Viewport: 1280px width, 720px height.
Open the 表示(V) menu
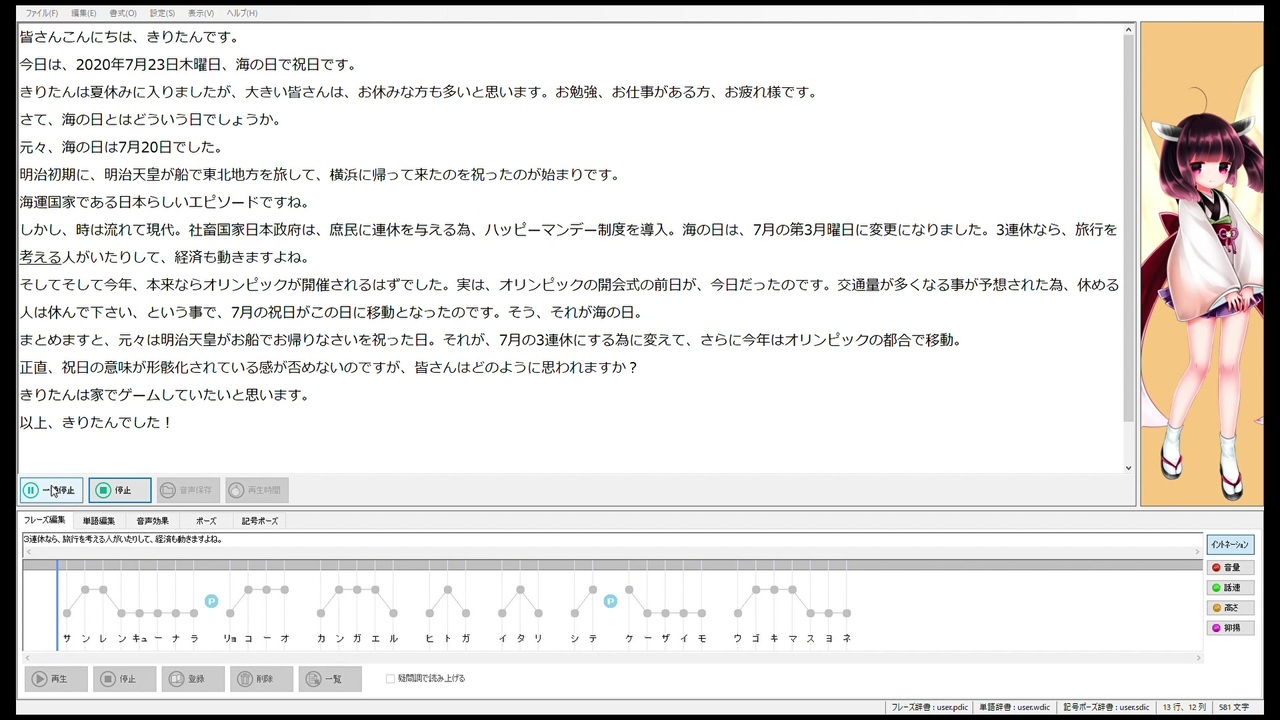(x=201, y=13)
